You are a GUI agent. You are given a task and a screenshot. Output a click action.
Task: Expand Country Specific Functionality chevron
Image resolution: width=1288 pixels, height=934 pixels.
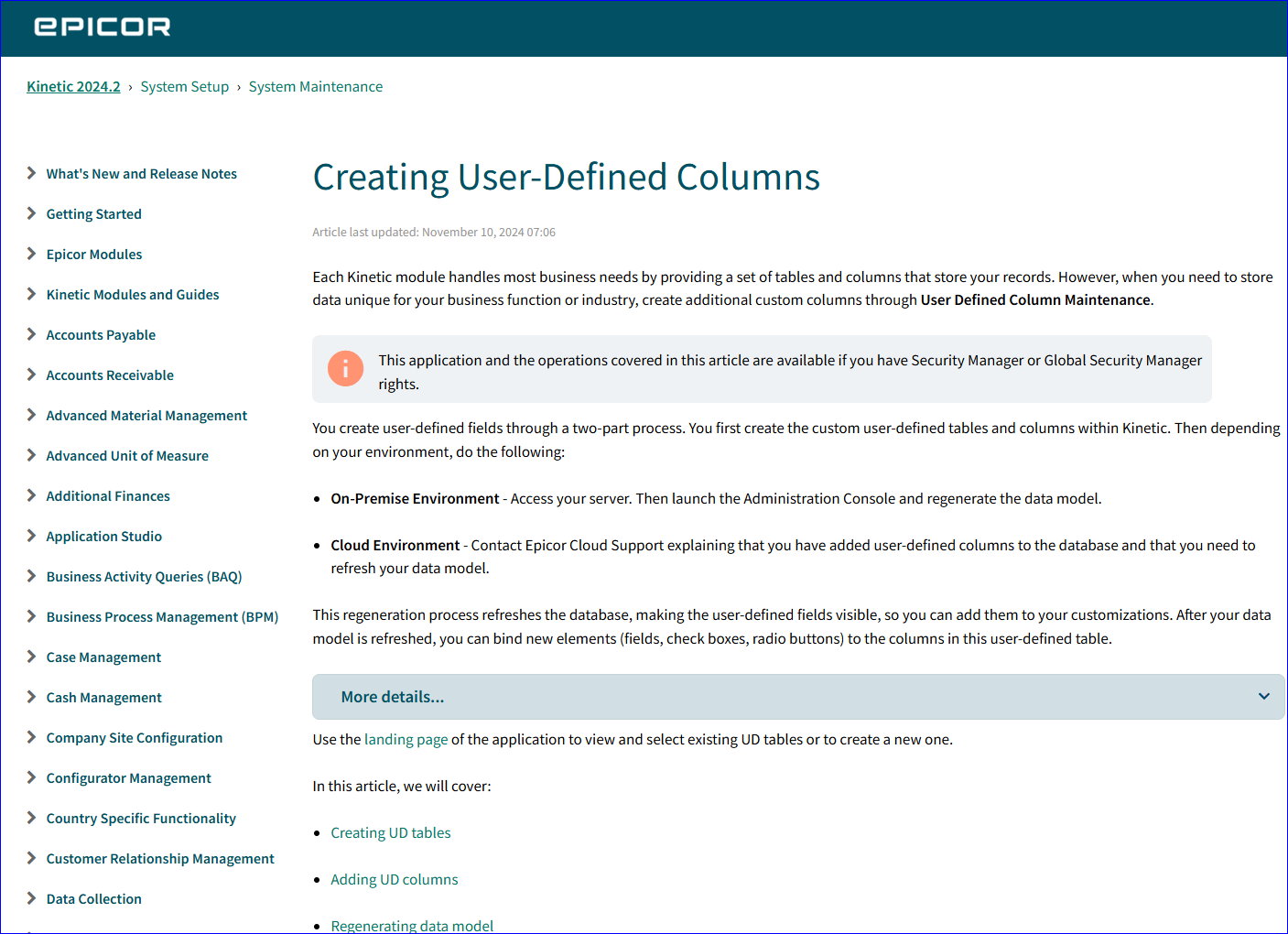(x=31, y=818)
